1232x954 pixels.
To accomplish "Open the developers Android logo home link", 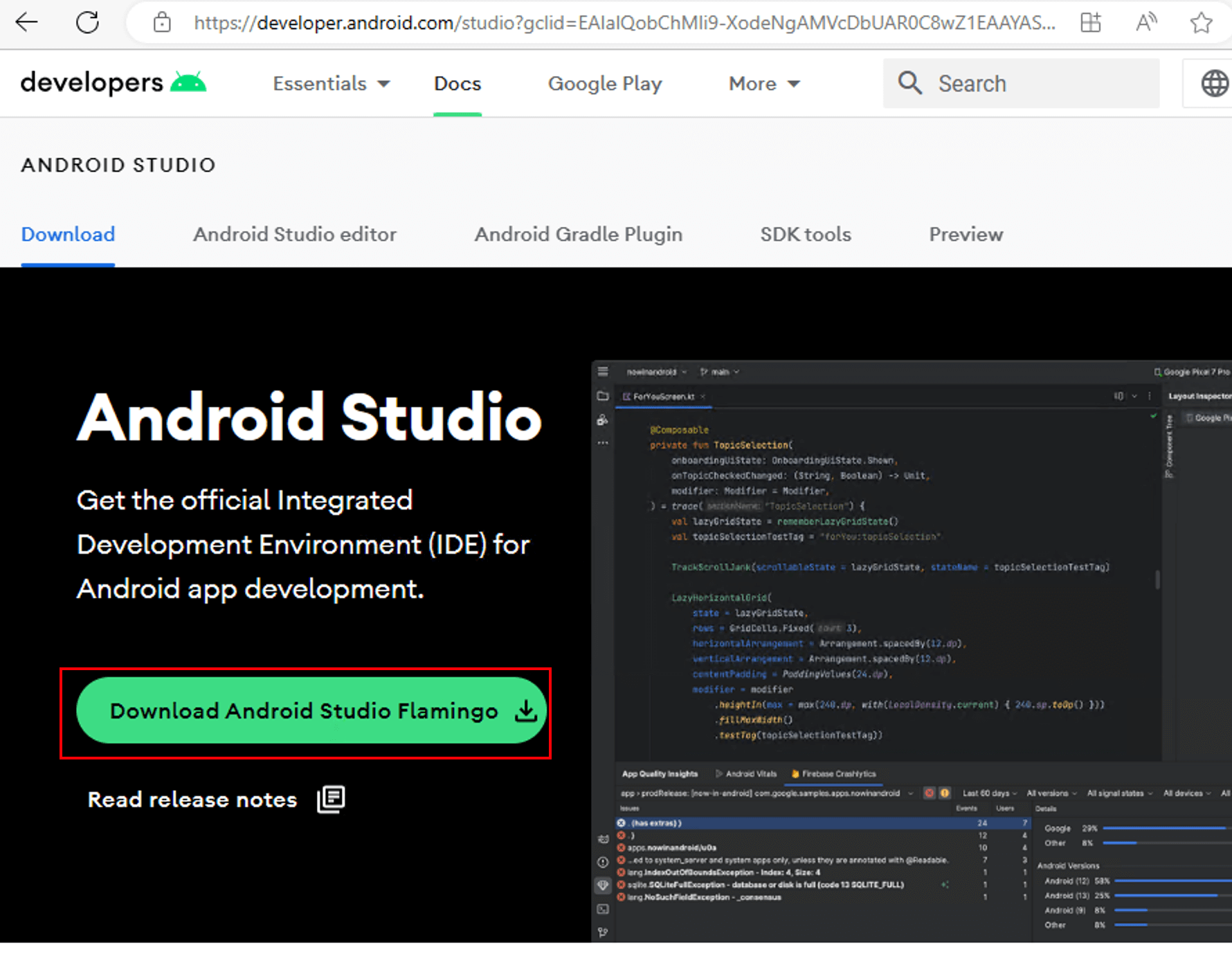I will pos(114,83).
